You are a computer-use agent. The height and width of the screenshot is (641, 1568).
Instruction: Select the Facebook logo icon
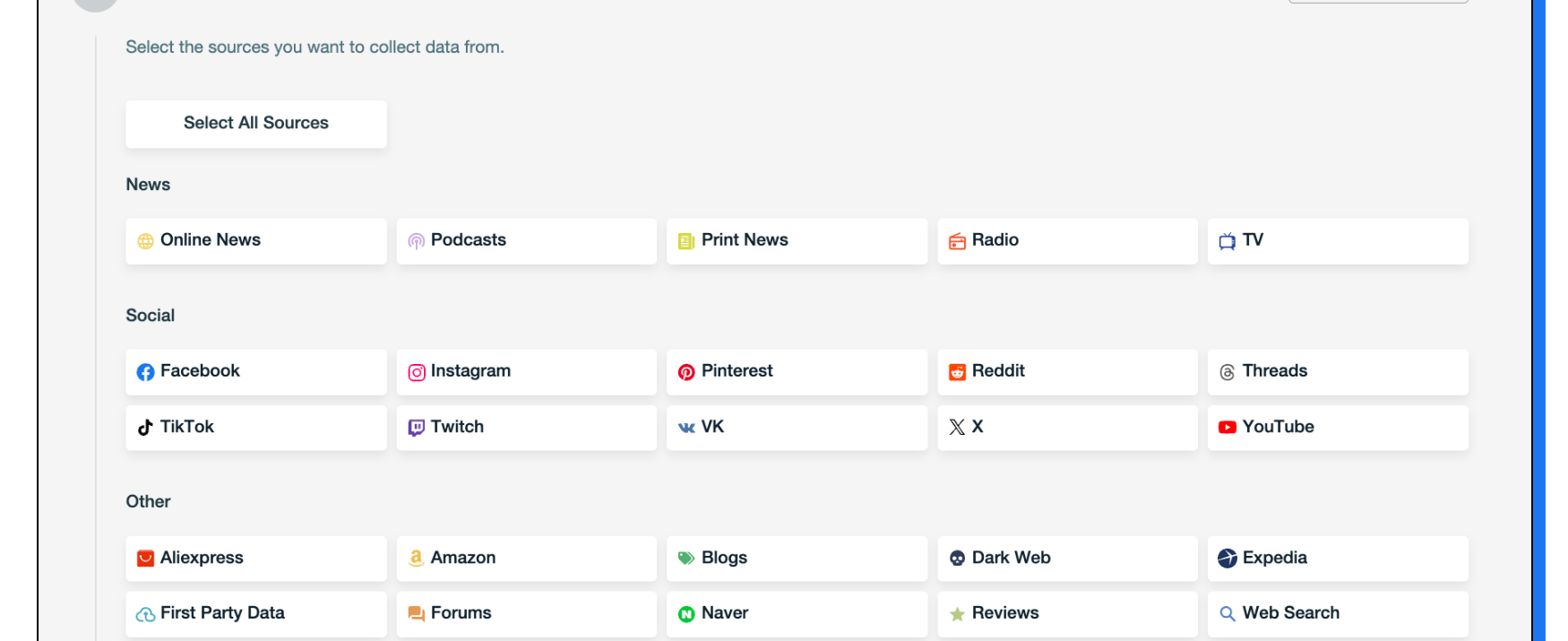(x=145, y=372)
